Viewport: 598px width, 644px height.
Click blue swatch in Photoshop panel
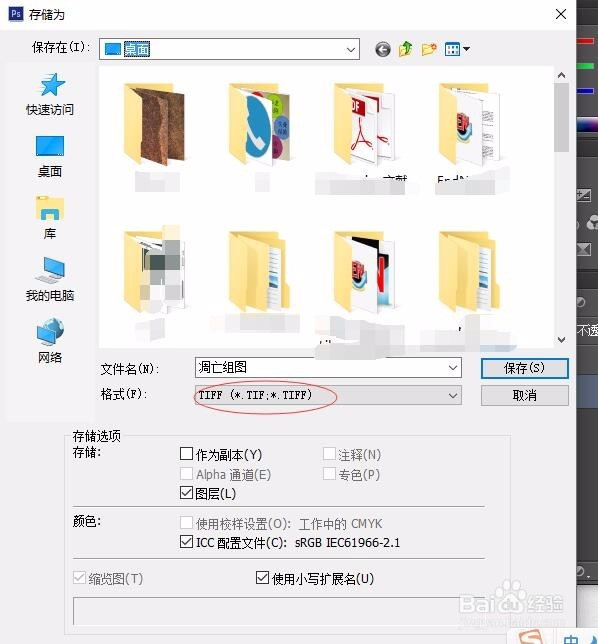[x=585, y=91]
